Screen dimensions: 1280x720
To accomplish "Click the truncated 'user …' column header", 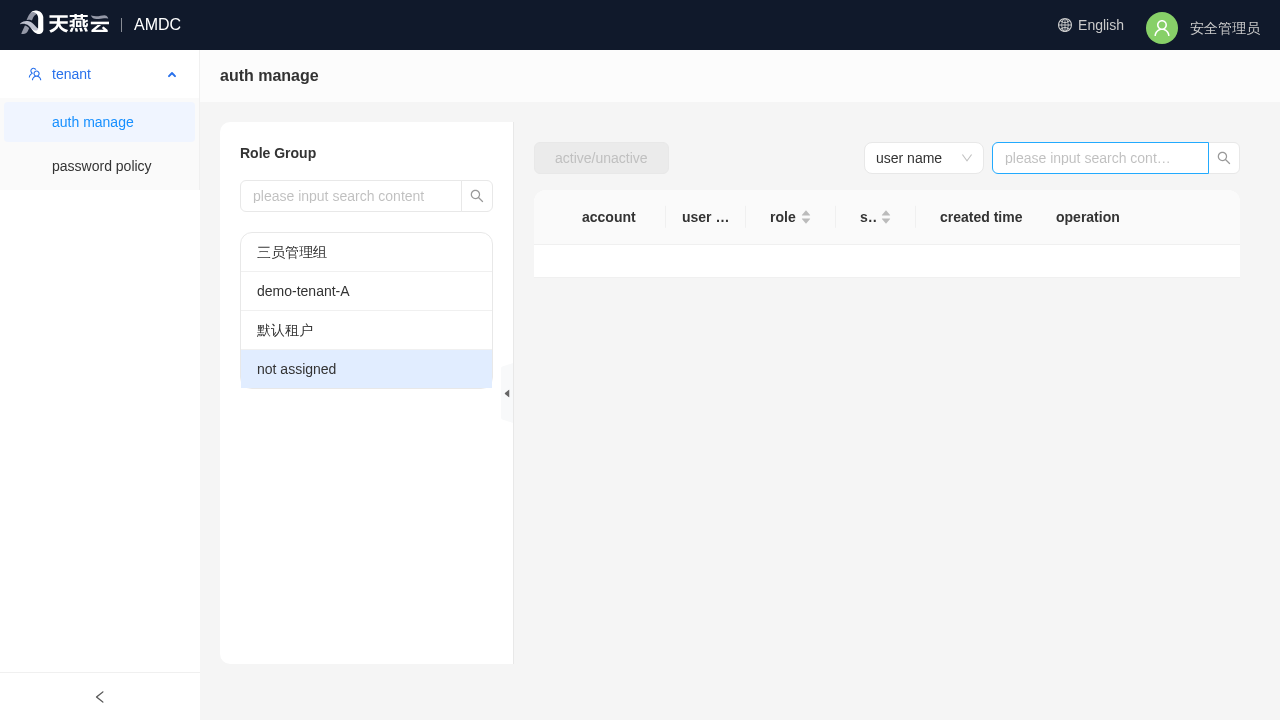I will point(706,217).
